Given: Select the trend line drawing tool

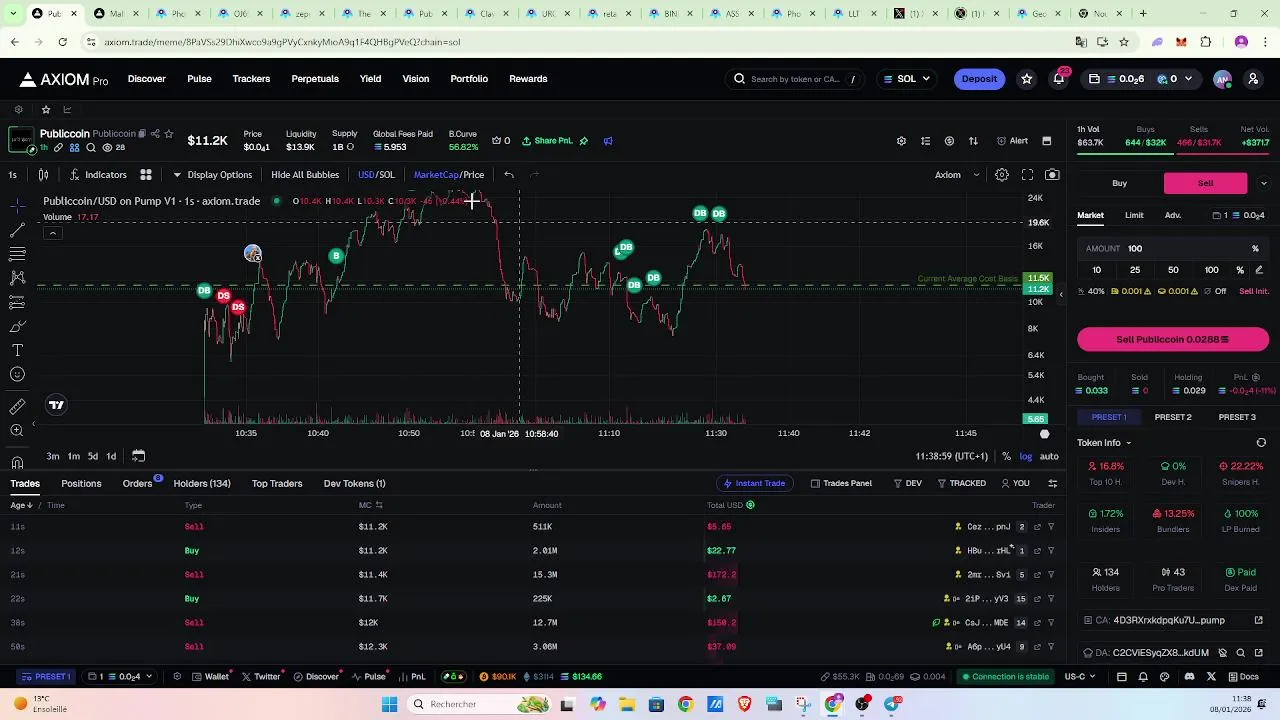Looking at the screenshot, I should pyautogui.click(x=17, y=230).
